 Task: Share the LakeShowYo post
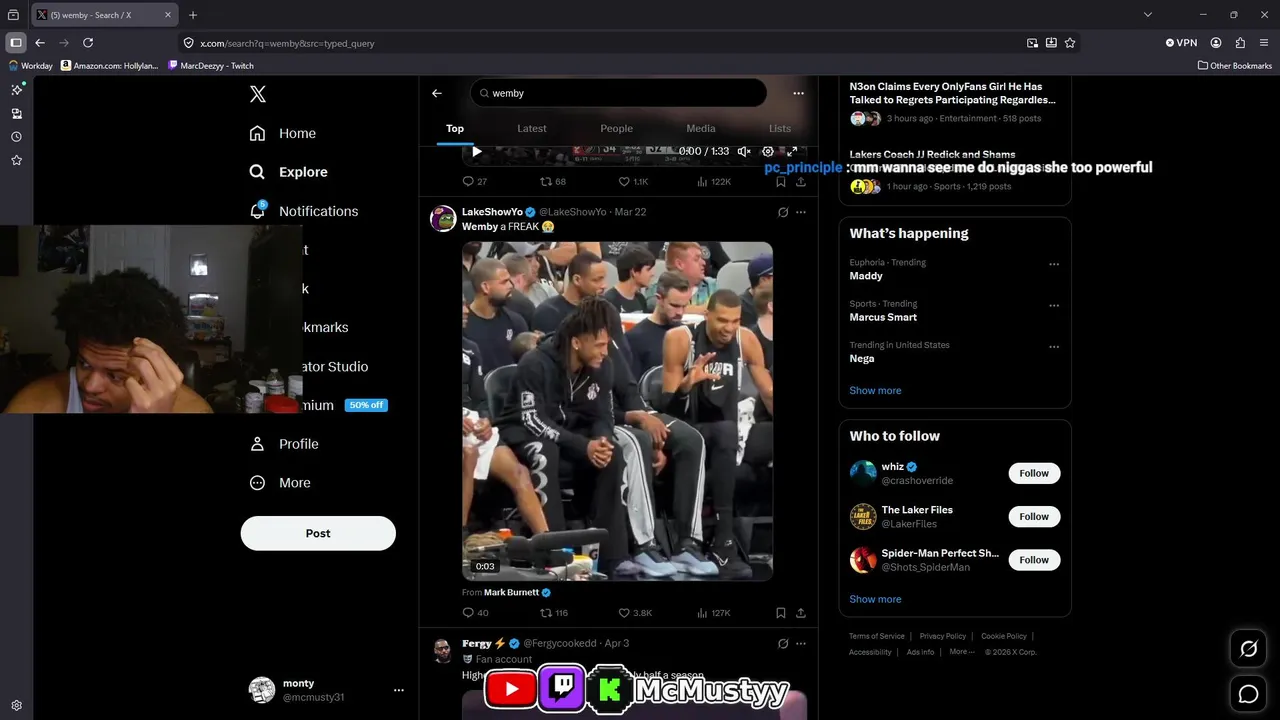point(801,613)
